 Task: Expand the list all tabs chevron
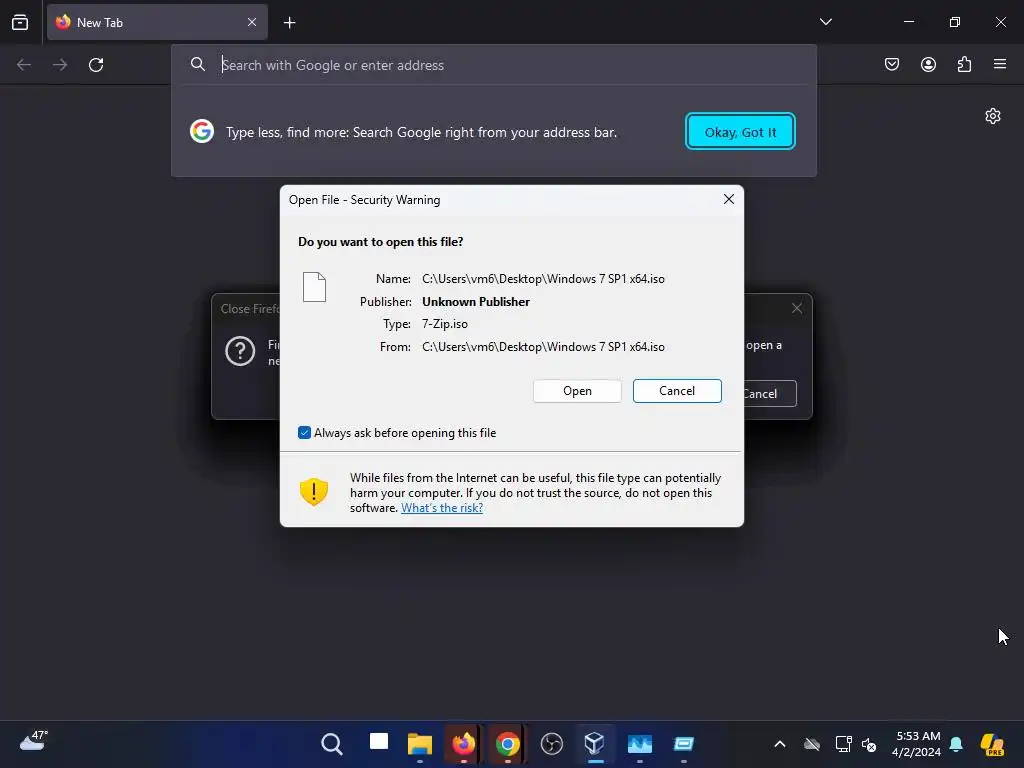point(825,22)
